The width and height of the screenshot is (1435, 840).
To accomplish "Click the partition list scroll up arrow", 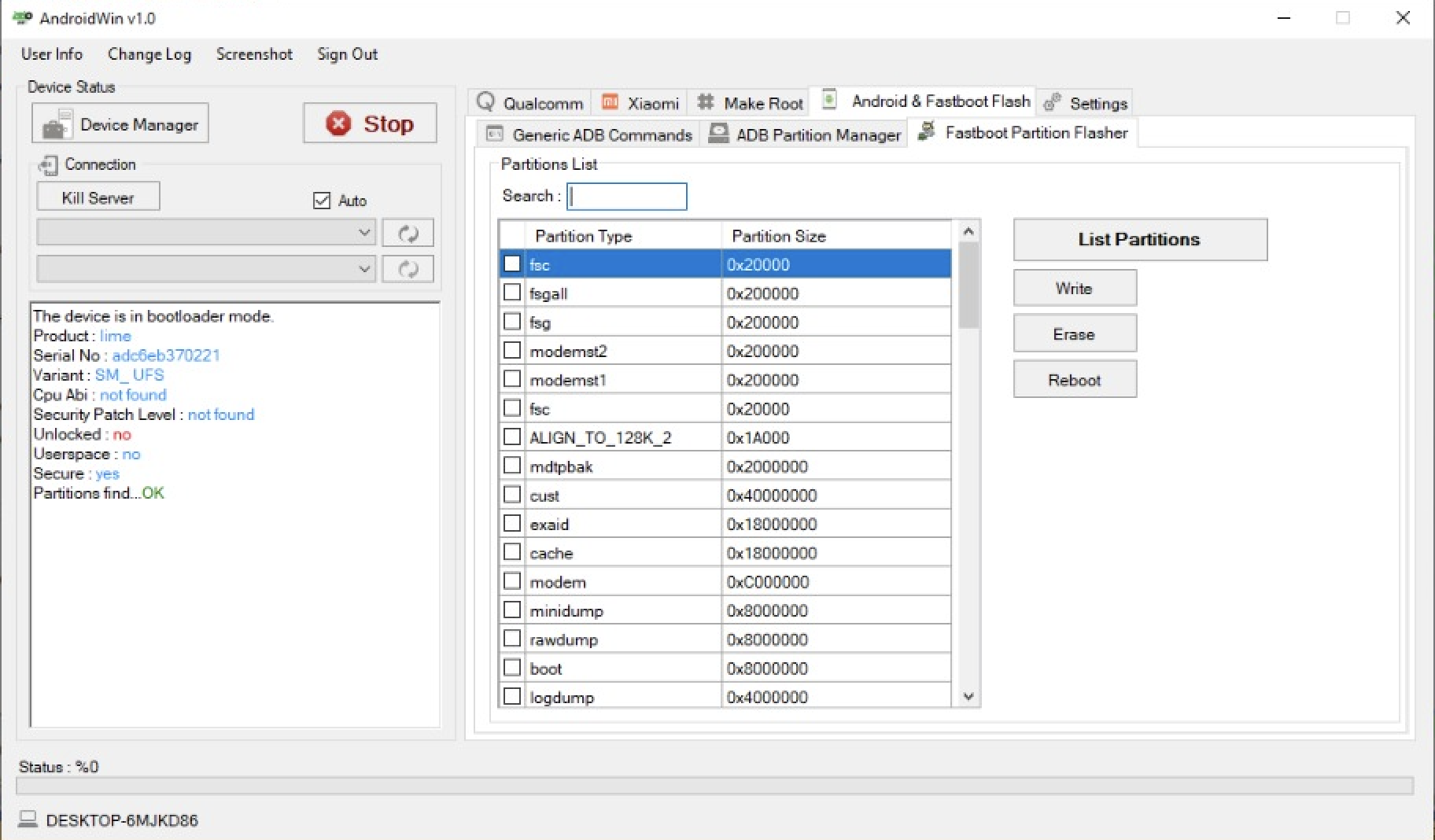I will tap(968, 231).
